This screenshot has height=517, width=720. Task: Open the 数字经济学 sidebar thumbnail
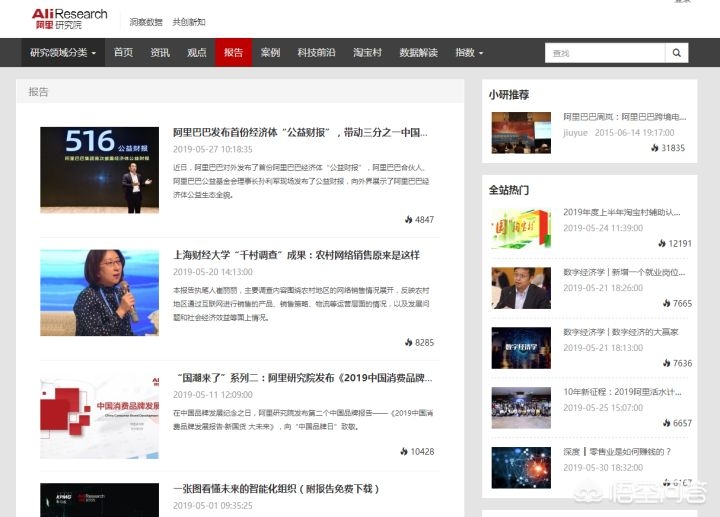(x=521, y=348)
